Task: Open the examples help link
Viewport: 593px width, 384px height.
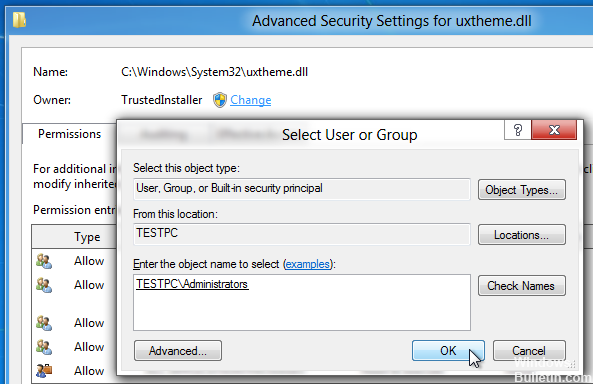Action: point(307,264)
